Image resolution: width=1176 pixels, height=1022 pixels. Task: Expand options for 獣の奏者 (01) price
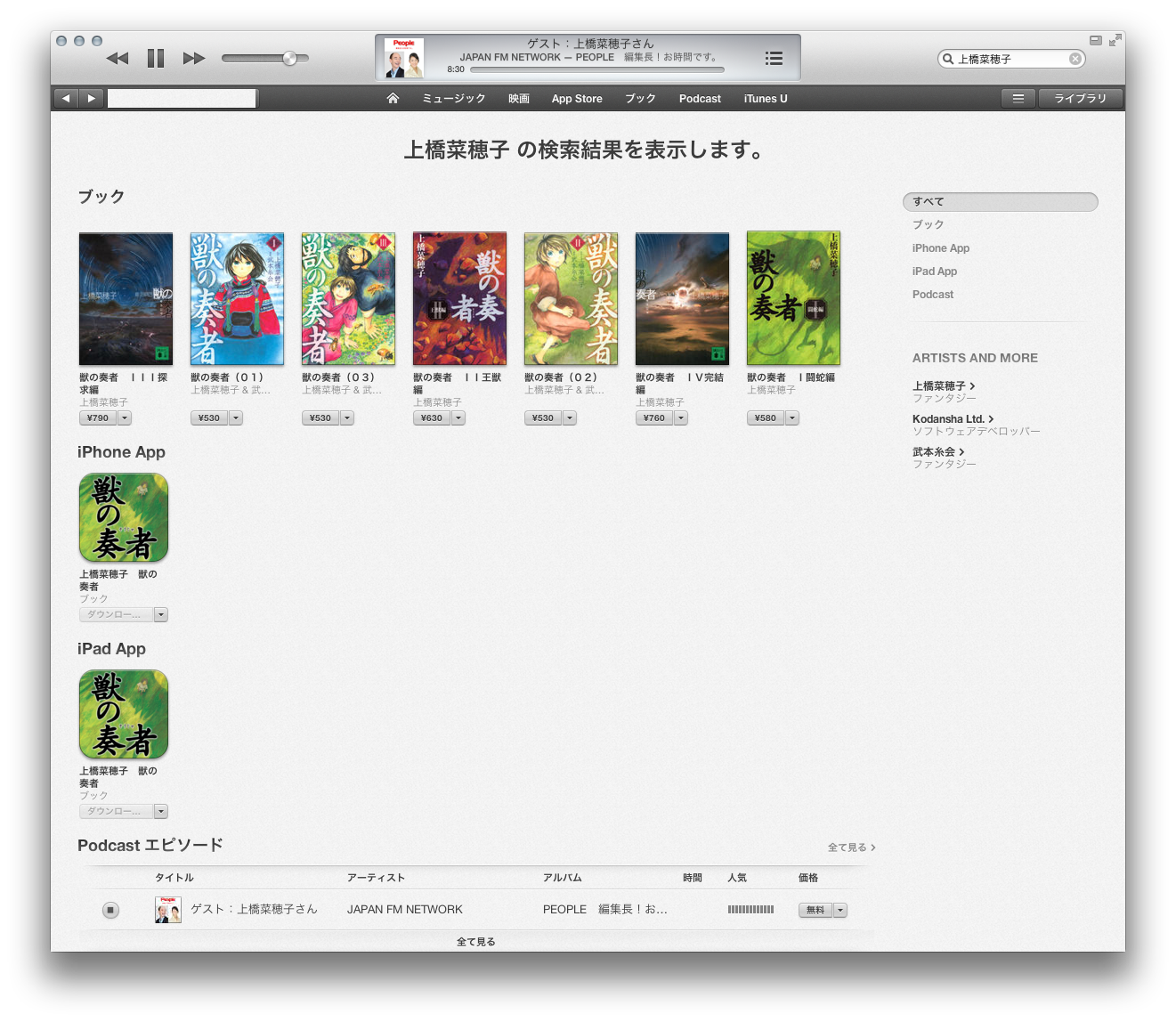pyautogui.click(x=236, y=418)
